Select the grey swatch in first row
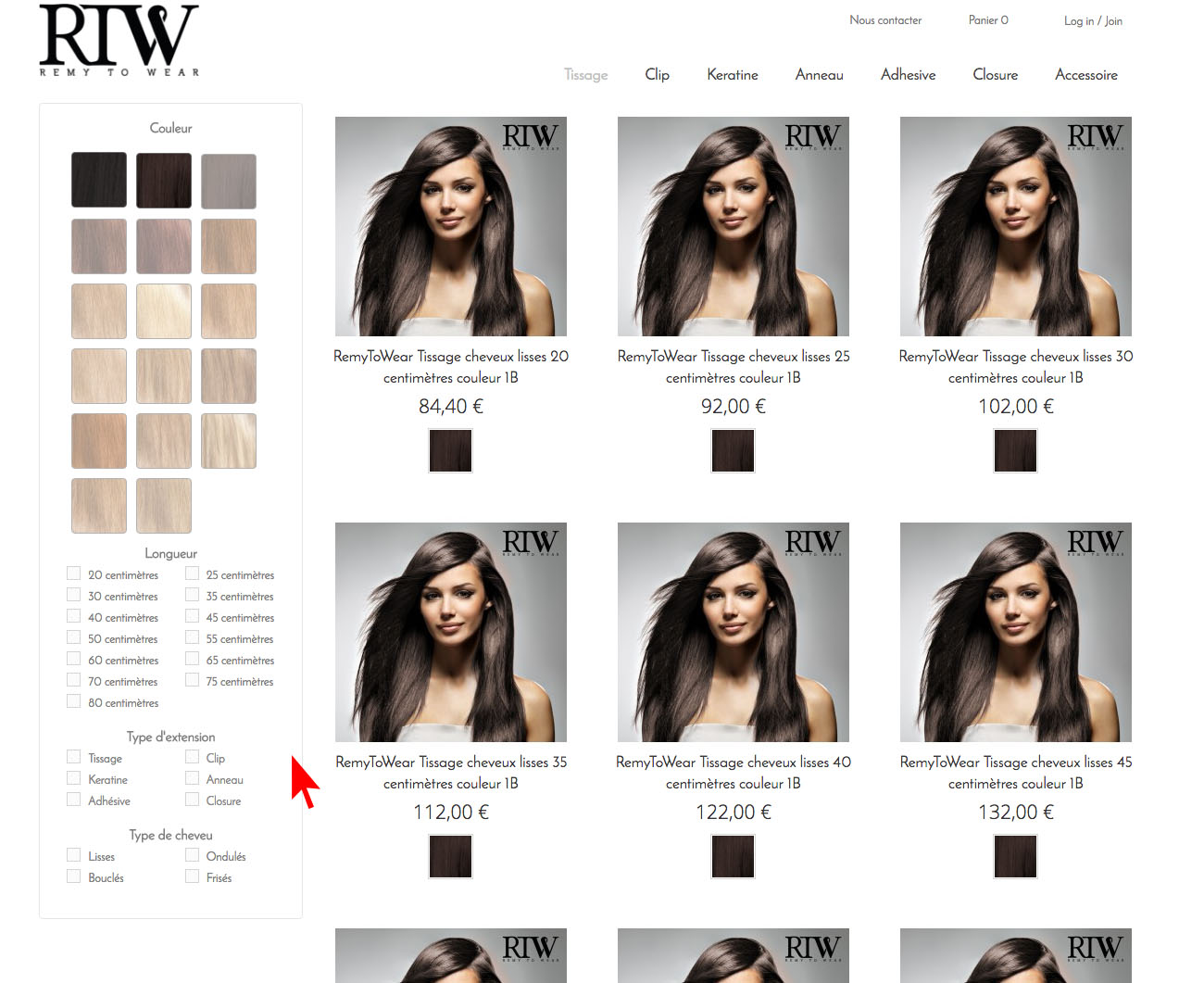 click(229, 180)
